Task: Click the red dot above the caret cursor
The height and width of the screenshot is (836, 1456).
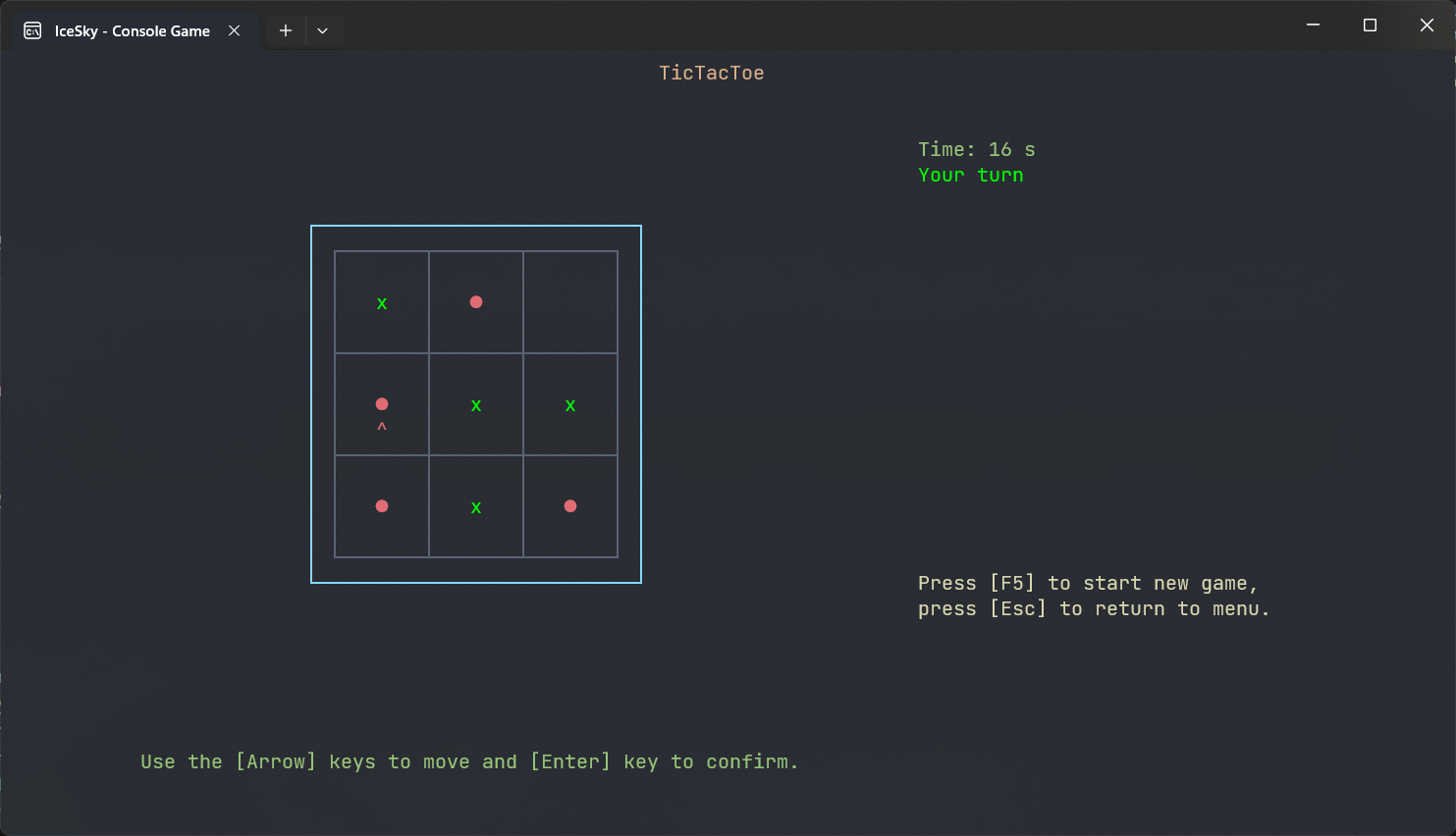Action: point(382,404)
